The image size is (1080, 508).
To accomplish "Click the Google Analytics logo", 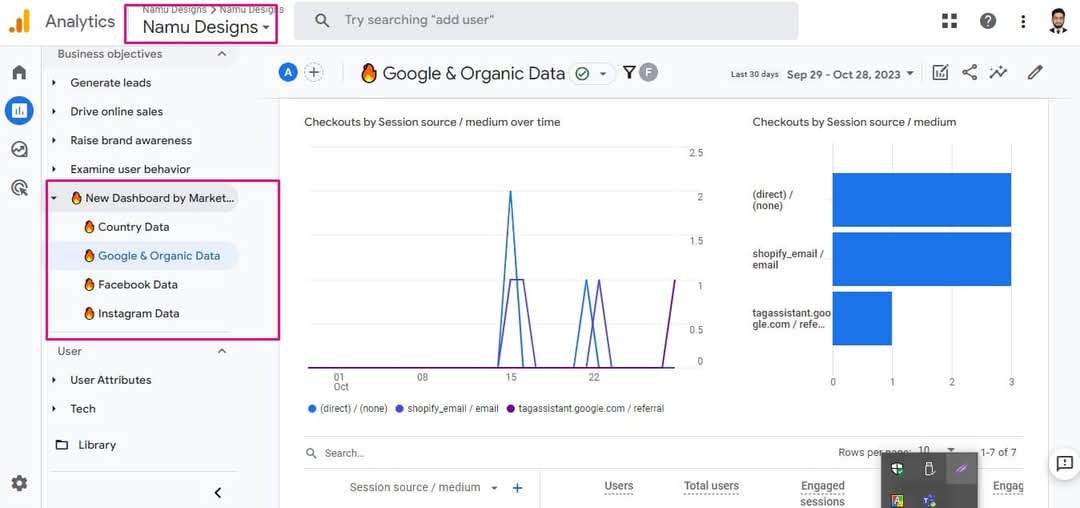I will [x=19, y=21].
